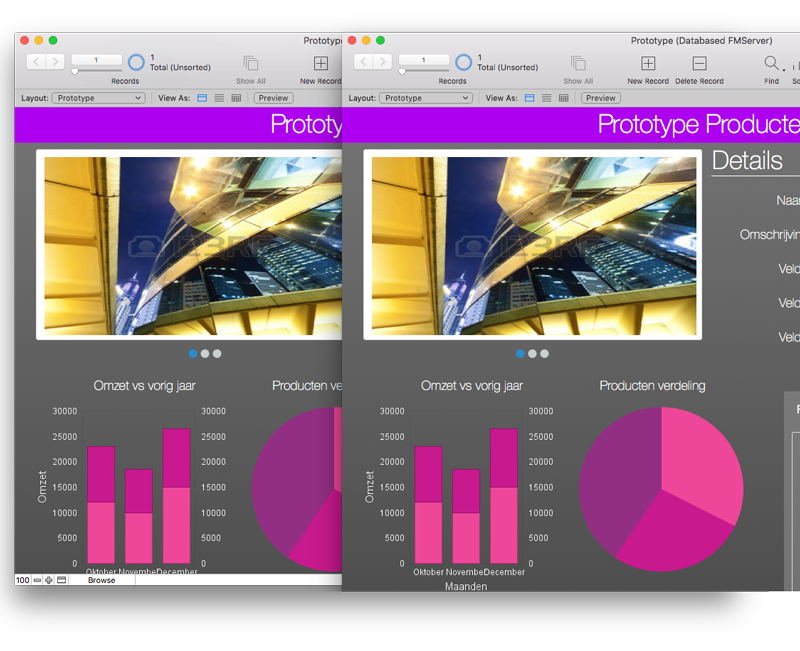Toggle the second slideshow page dot

click(x=532, y=353)
